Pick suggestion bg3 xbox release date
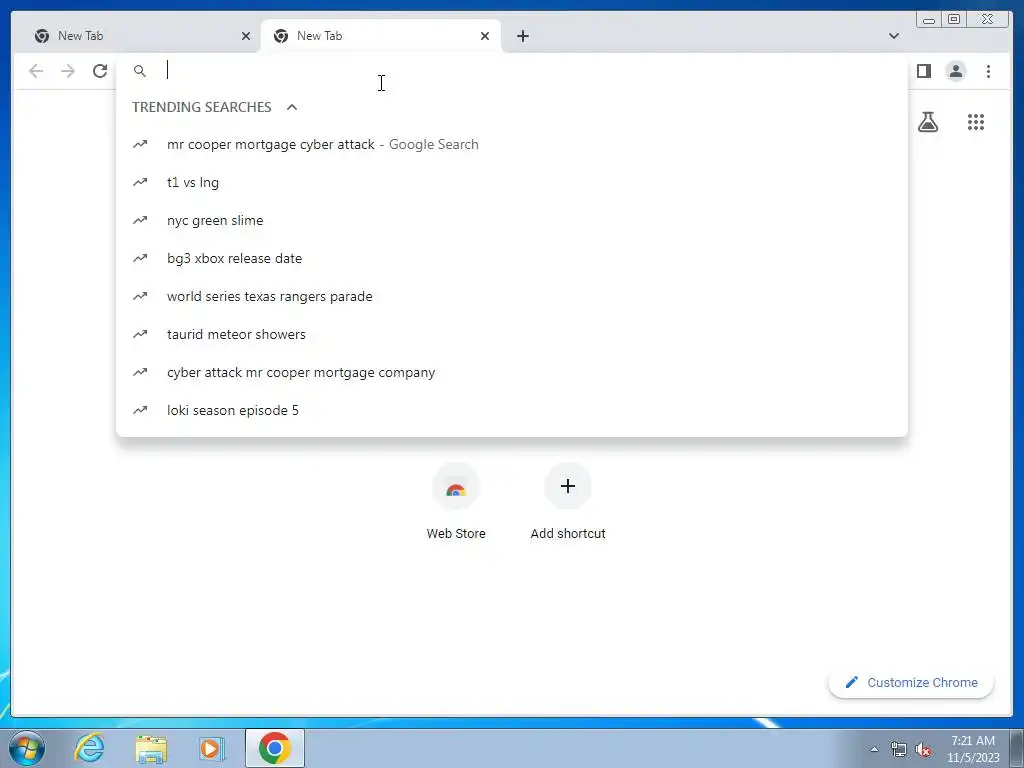The image size is (1024, 768). point(511,258)
